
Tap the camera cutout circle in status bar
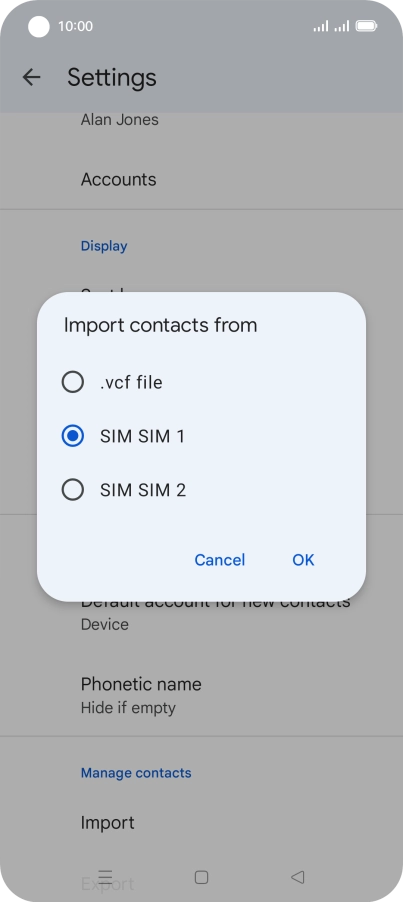pyautogui.click(x=39, y=26)
